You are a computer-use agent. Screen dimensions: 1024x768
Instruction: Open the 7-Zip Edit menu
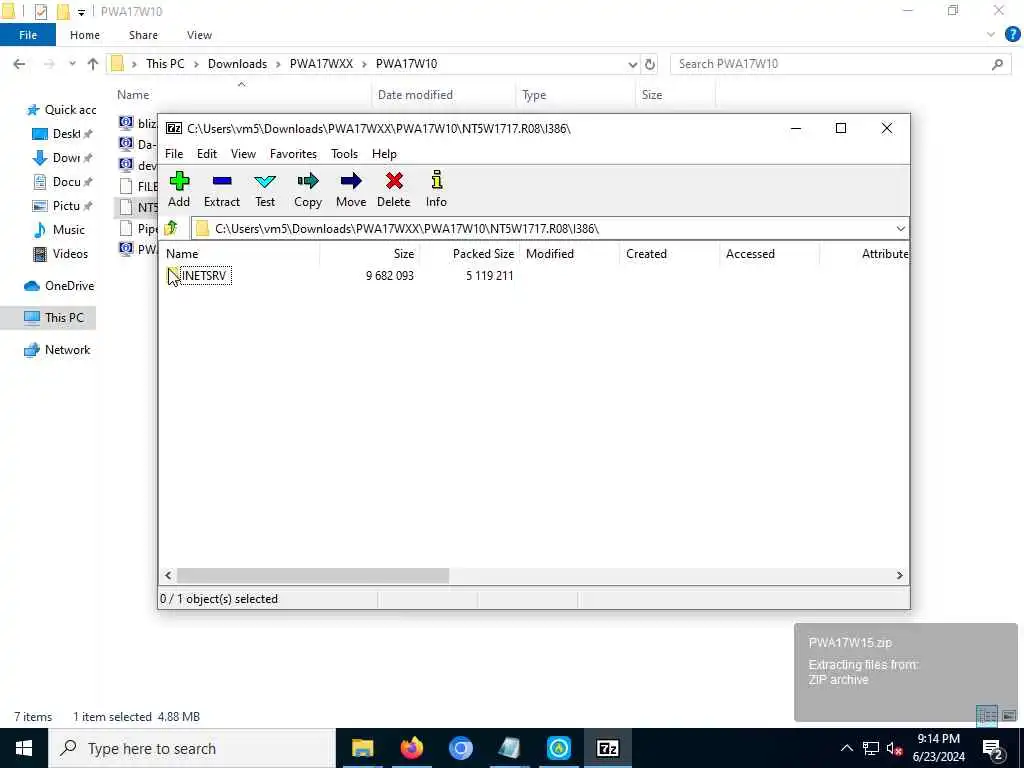click(206, 154)
